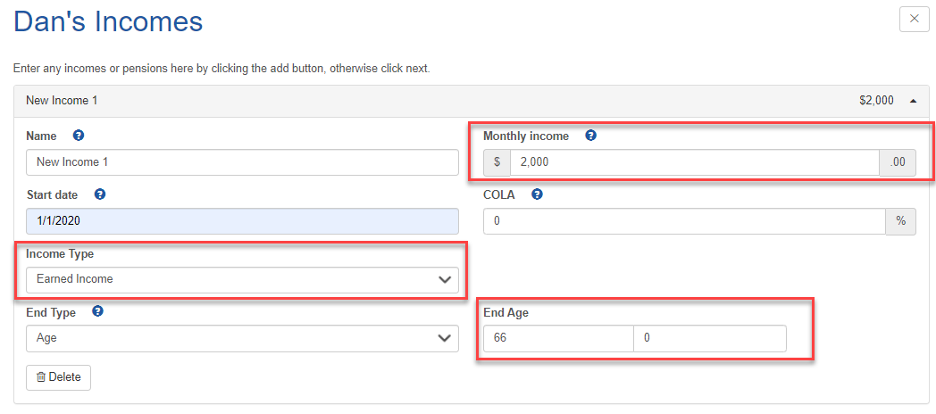This screenshot has height=414, width=936.
Task: Click the help icon next to Name
Action: click(x=78, y=135)
